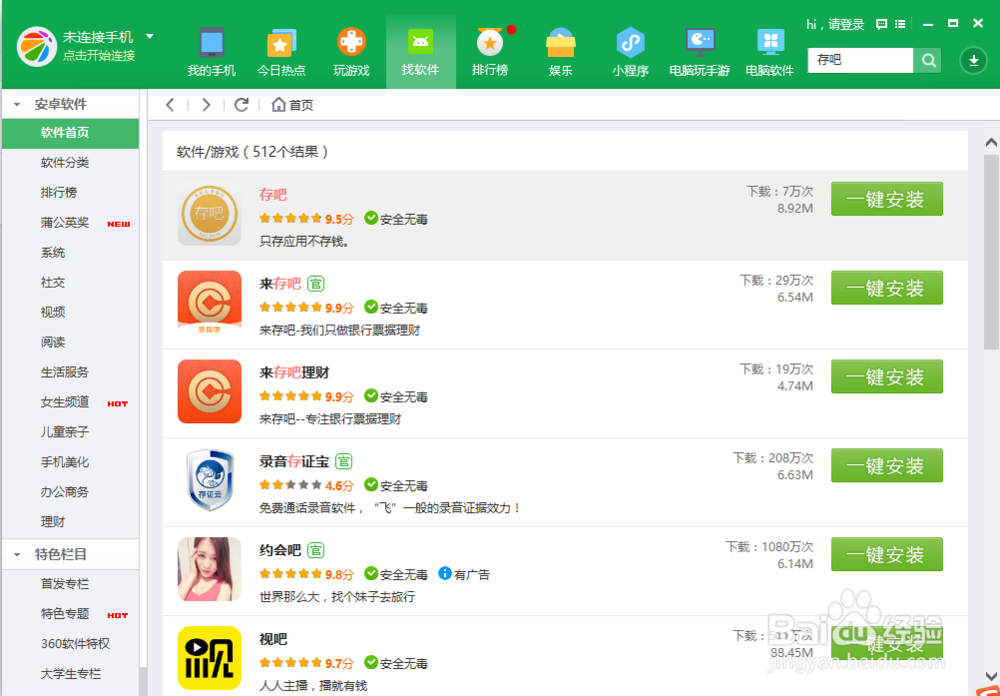Click the 来存吧理财 app icon

(209, 392)
